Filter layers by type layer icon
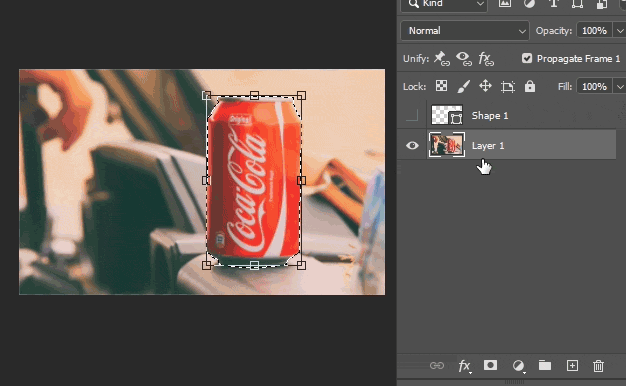 (553, 4)
